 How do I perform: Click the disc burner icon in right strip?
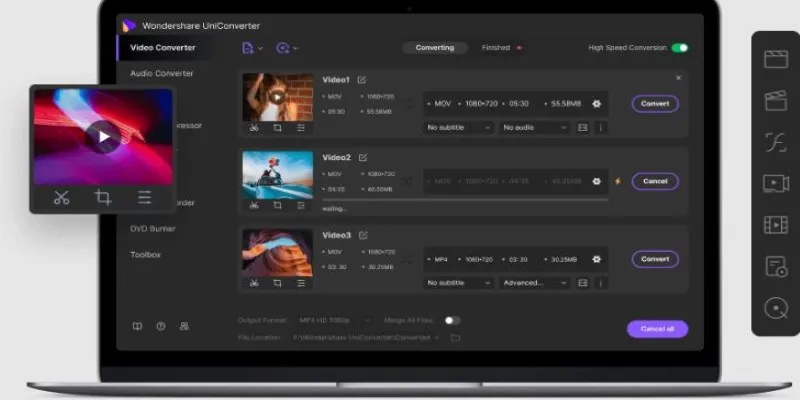click(776, 309)
